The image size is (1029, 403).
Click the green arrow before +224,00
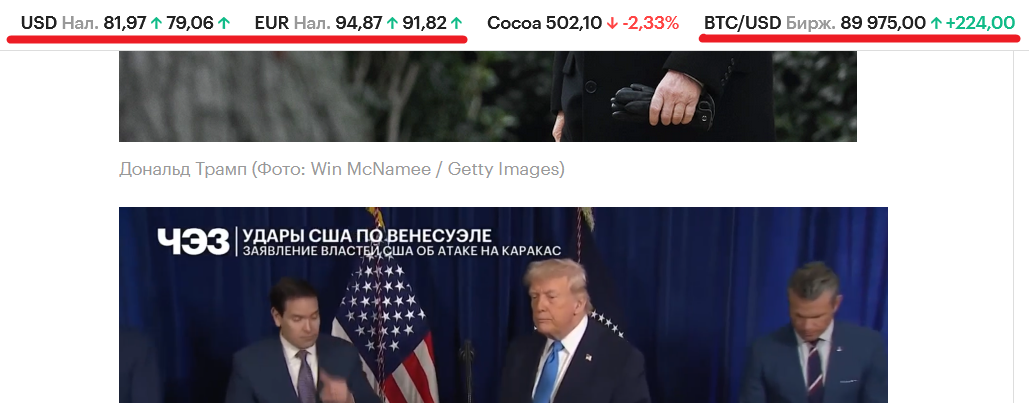936,24
